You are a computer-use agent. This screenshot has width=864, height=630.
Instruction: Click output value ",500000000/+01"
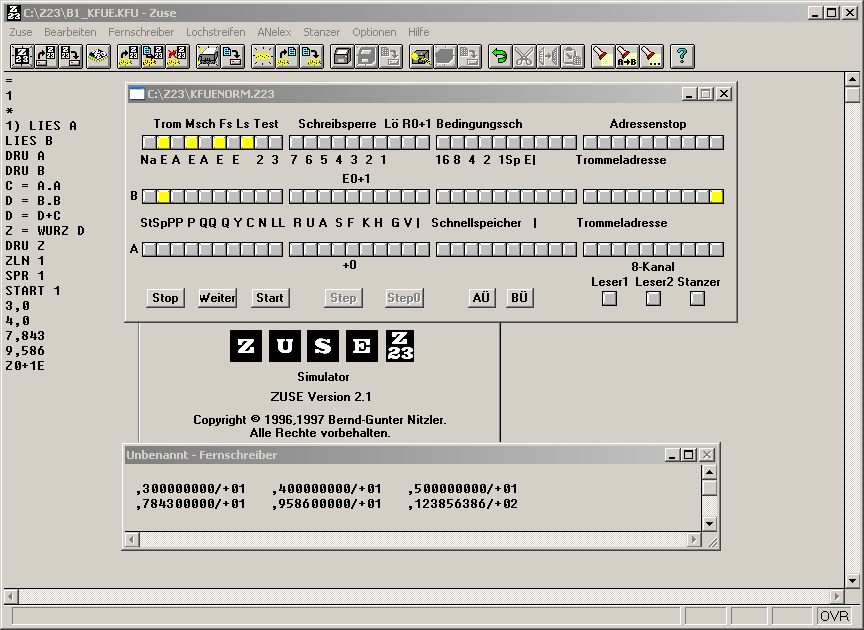point(463,489)
